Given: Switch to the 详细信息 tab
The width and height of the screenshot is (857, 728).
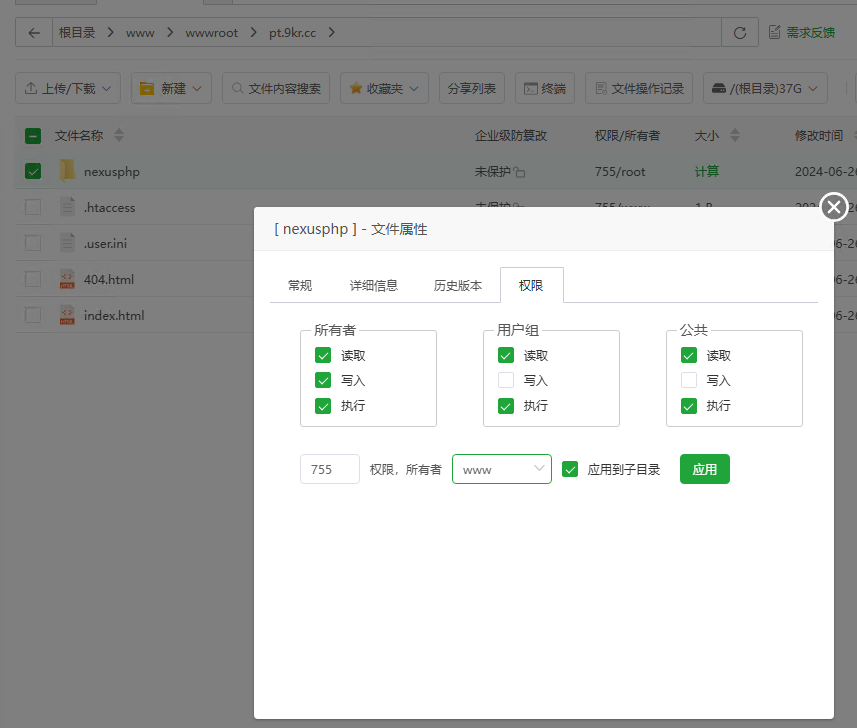Looking at the screenshot, I should click(x=374, y=285).
